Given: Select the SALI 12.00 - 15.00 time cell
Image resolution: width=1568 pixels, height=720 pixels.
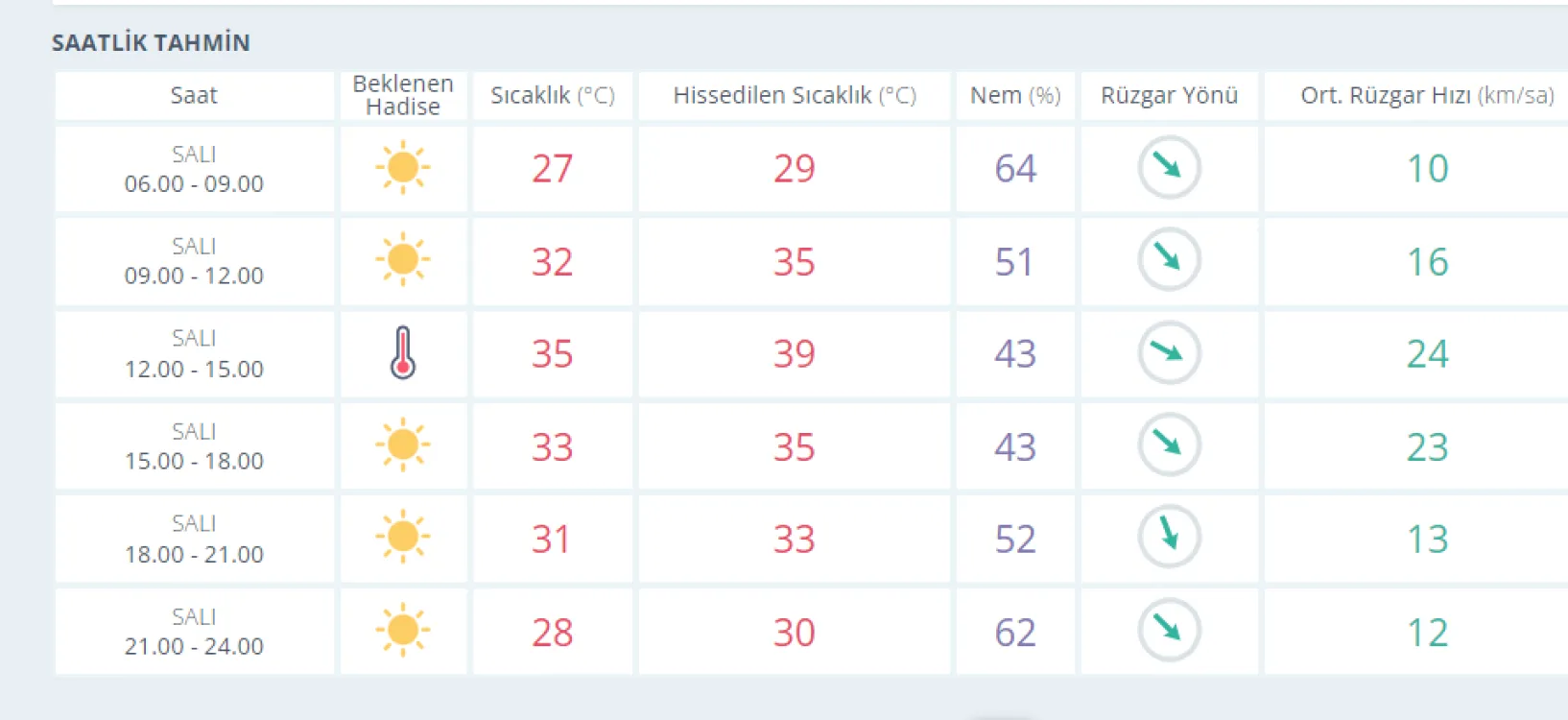Looking at the screenshot, I should tap(194, 353).
